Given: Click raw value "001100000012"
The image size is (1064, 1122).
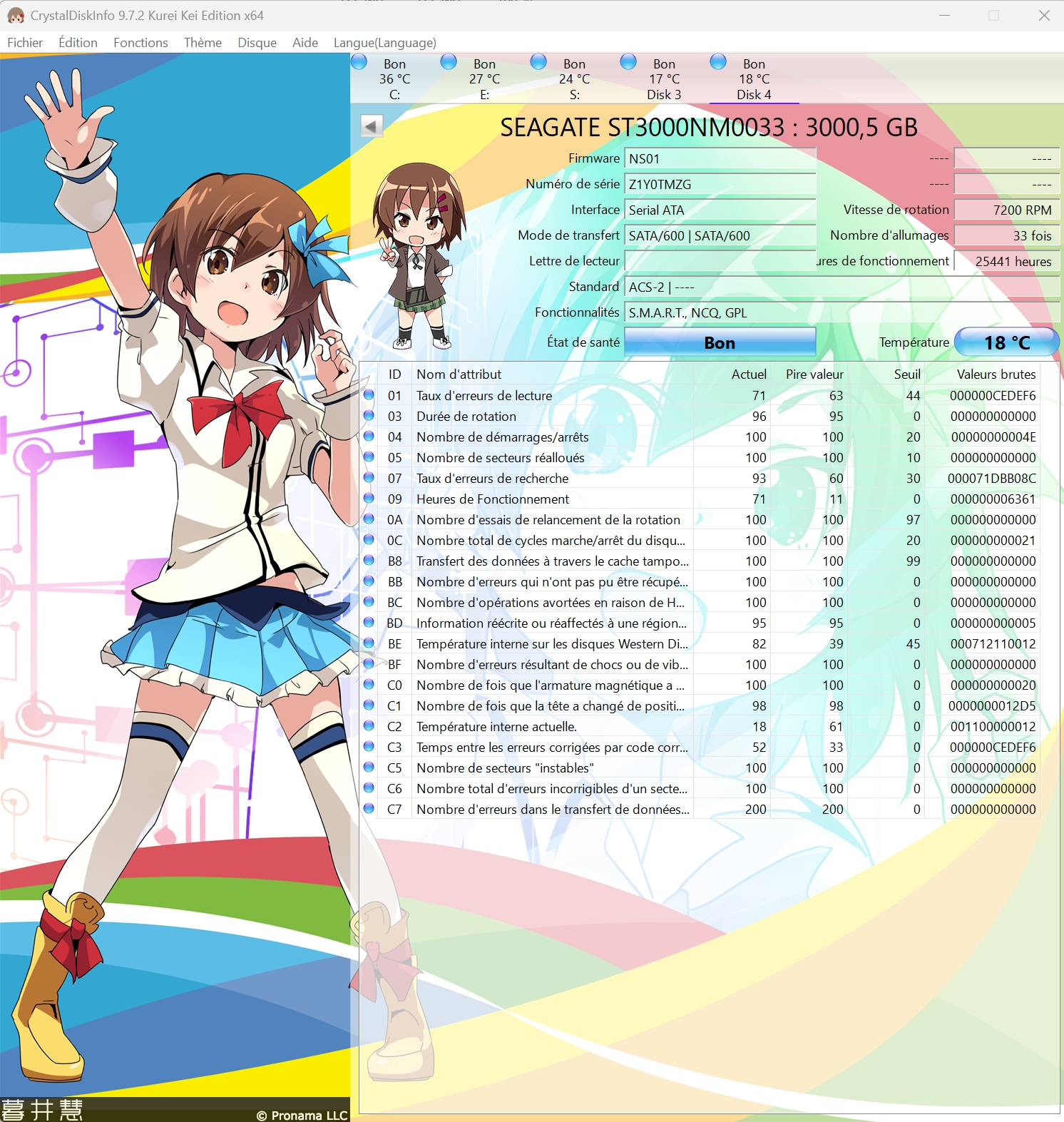Looking at the screenshot, I should click(993, 726).
